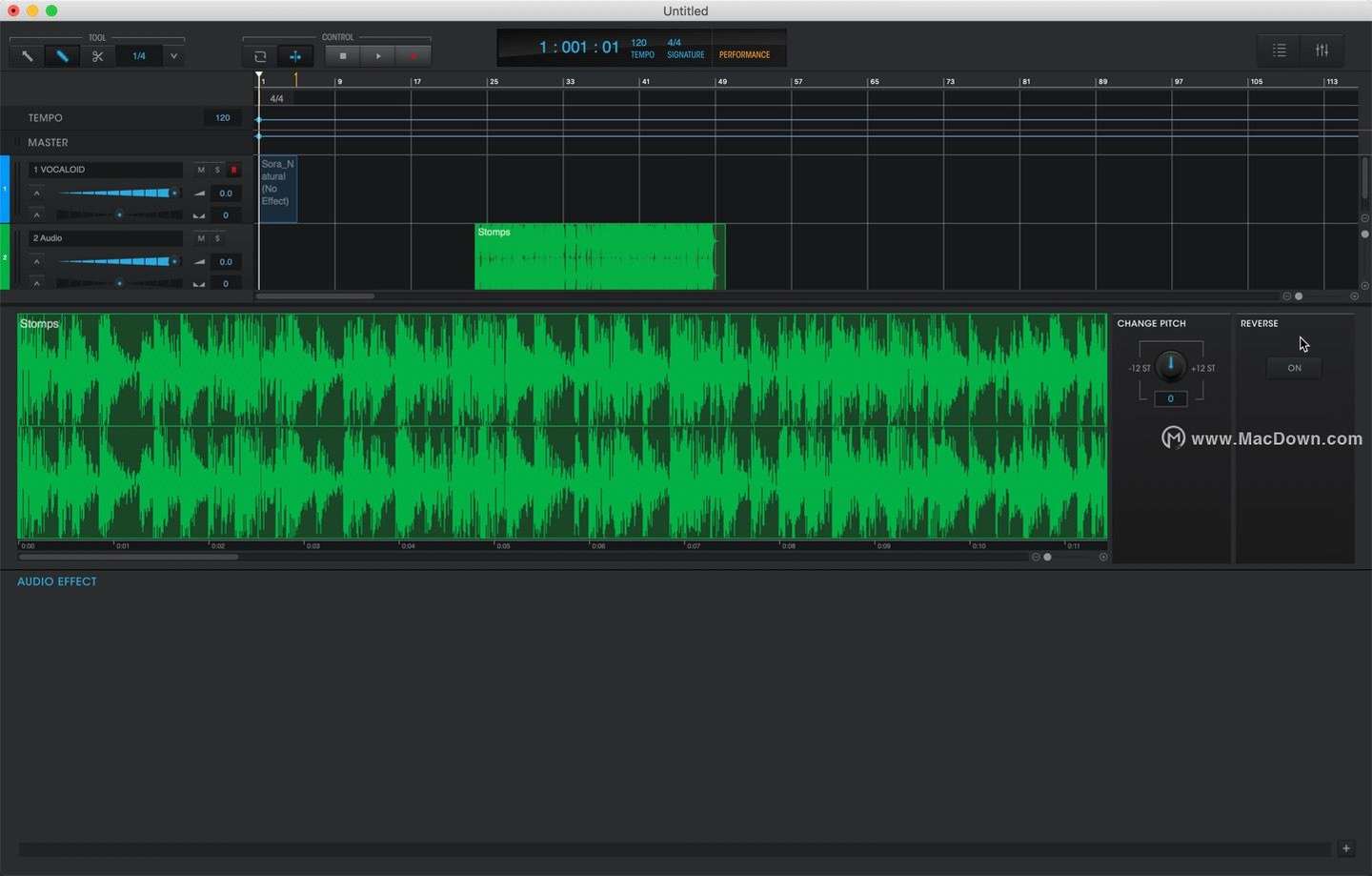The image size is (1372, 876).
Task: Mute the 2 Audio track
Action: (x=201, y=238)
